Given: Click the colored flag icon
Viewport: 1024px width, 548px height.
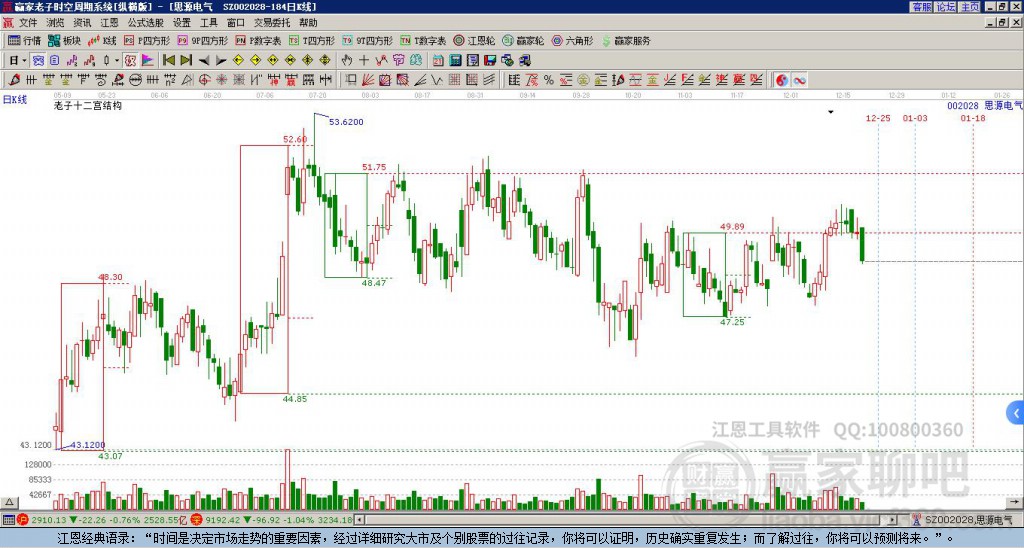Looking at the screenshot, I should coord(148,61).
